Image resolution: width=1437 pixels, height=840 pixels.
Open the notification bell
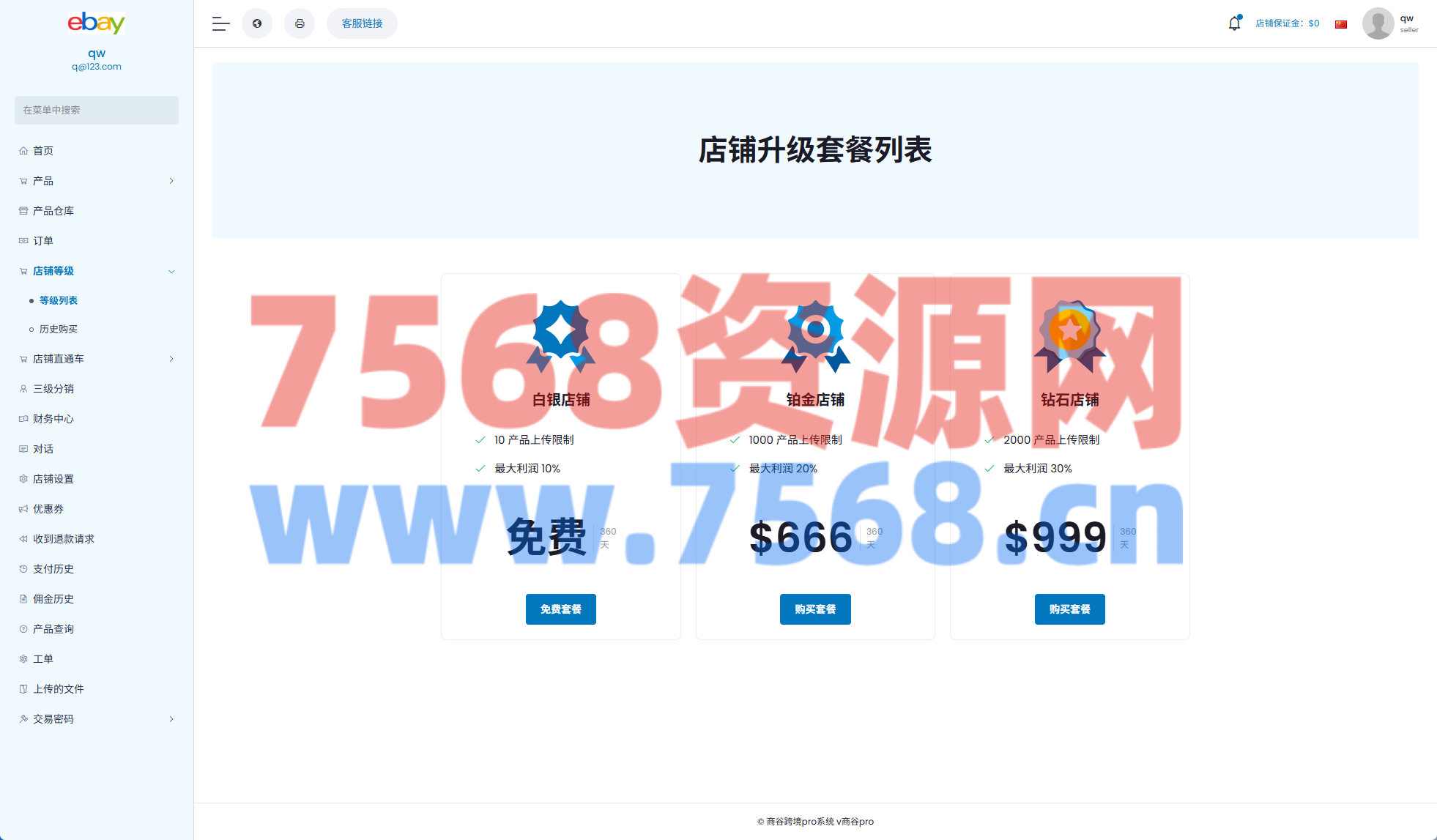(x=1234, y=23)
